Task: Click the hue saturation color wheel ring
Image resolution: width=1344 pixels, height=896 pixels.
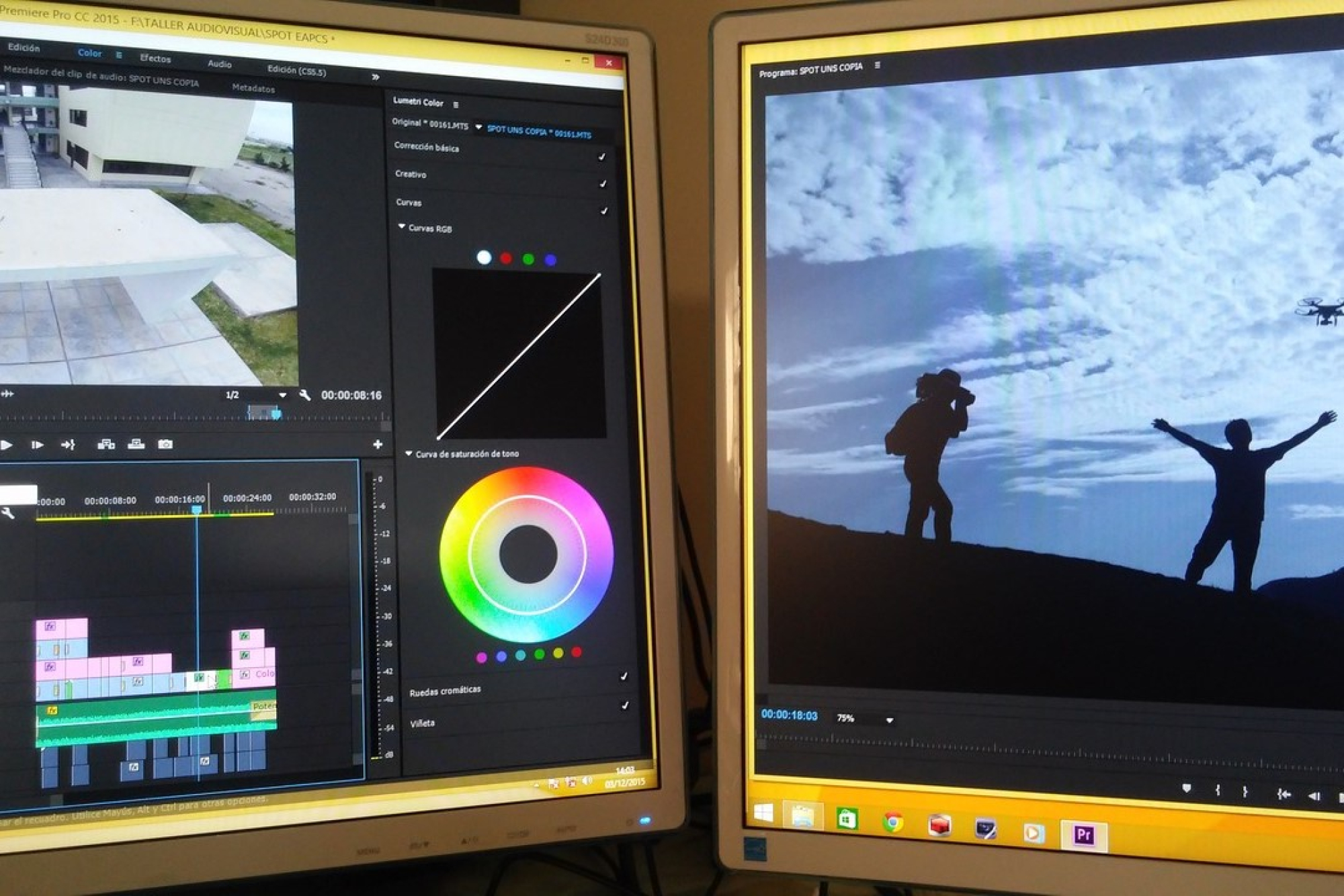Action: coord(527,555)
